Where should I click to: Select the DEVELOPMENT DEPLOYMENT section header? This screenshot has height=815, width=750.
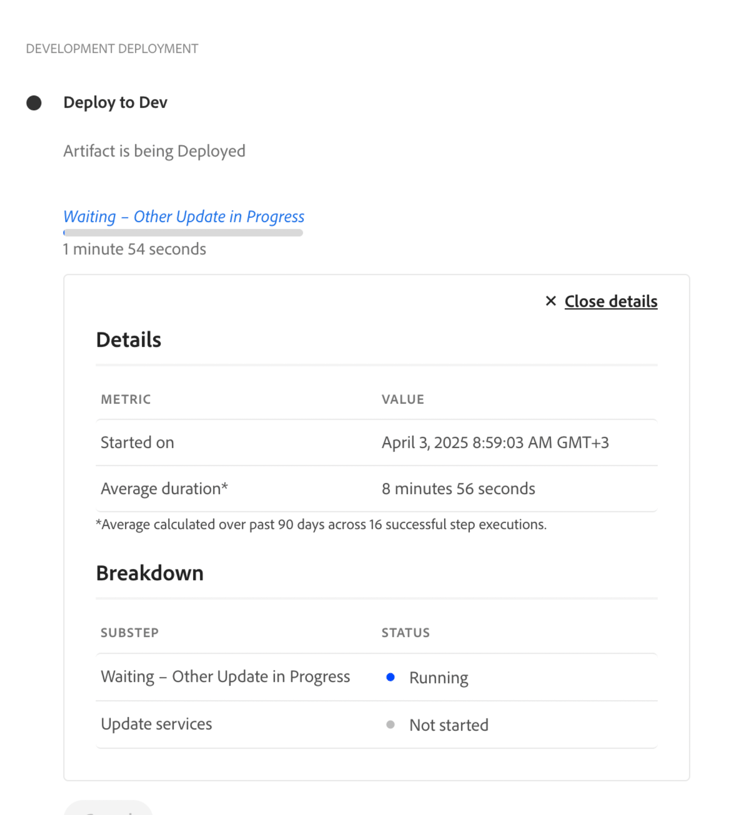coord(111,48)
